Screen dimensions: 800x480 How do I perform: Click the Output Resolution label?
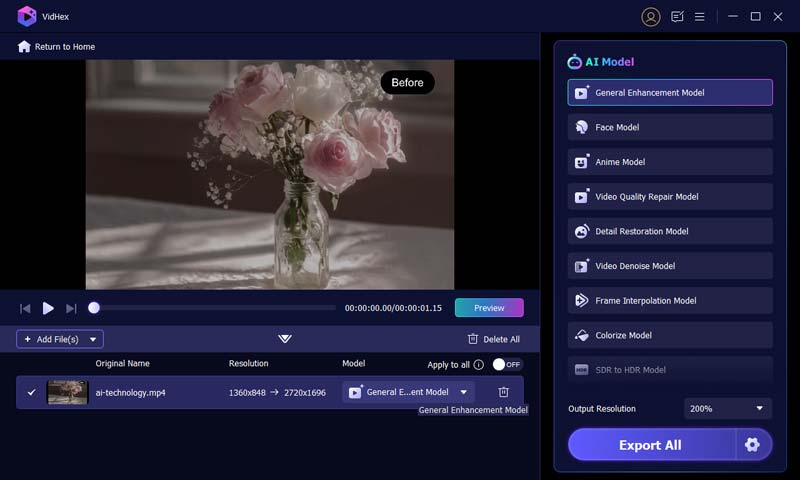click(602, 409)
